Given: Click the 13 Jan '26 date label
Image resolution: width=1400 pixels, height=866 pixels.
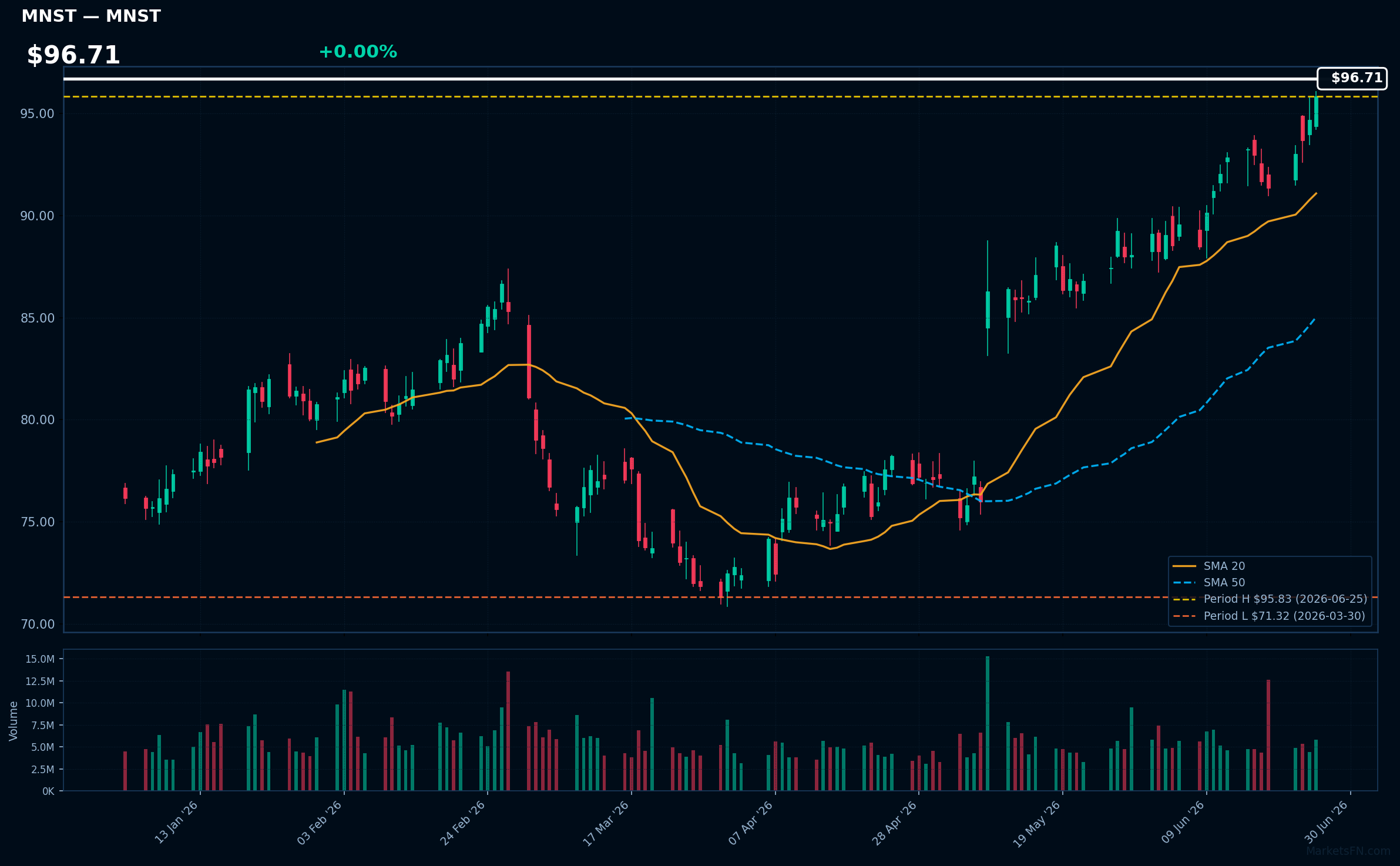Looking at the screenshot, I should click(176, 823).
